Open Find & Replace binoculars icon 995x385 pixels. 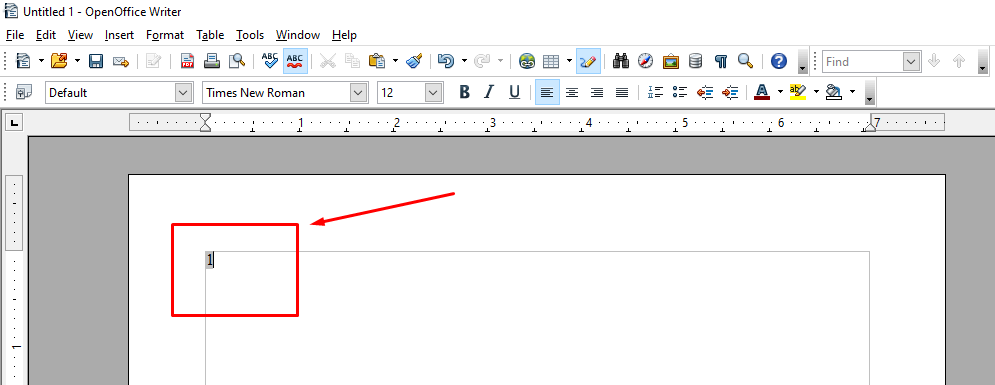621,61
